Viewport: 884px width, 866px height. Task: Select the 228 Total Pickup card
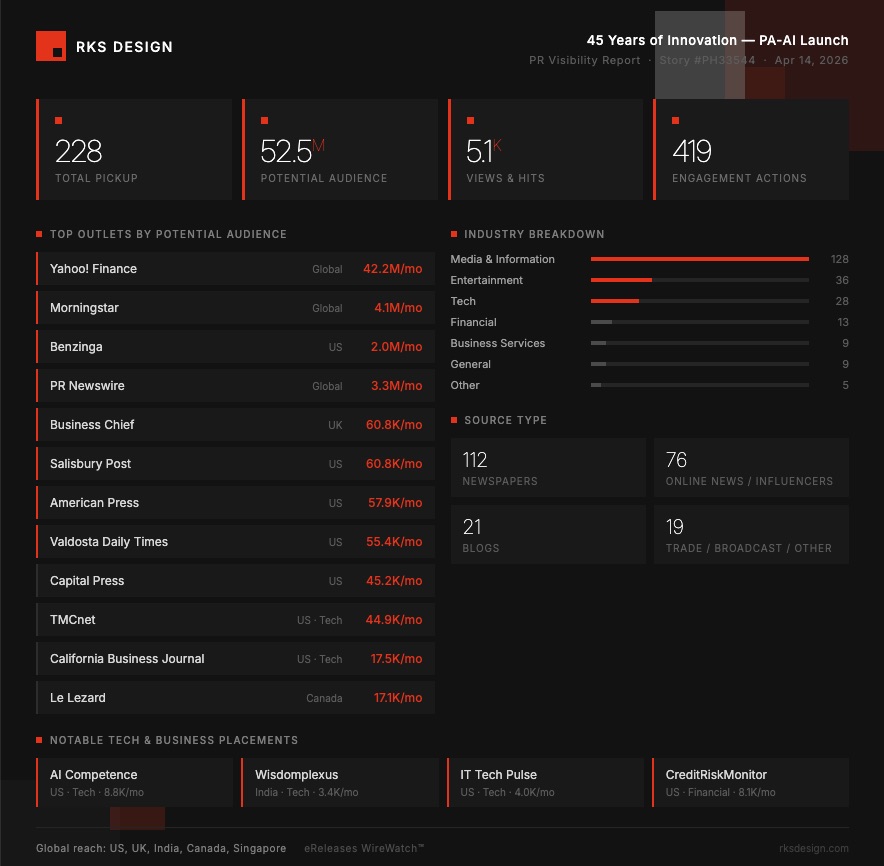(134, 149)
